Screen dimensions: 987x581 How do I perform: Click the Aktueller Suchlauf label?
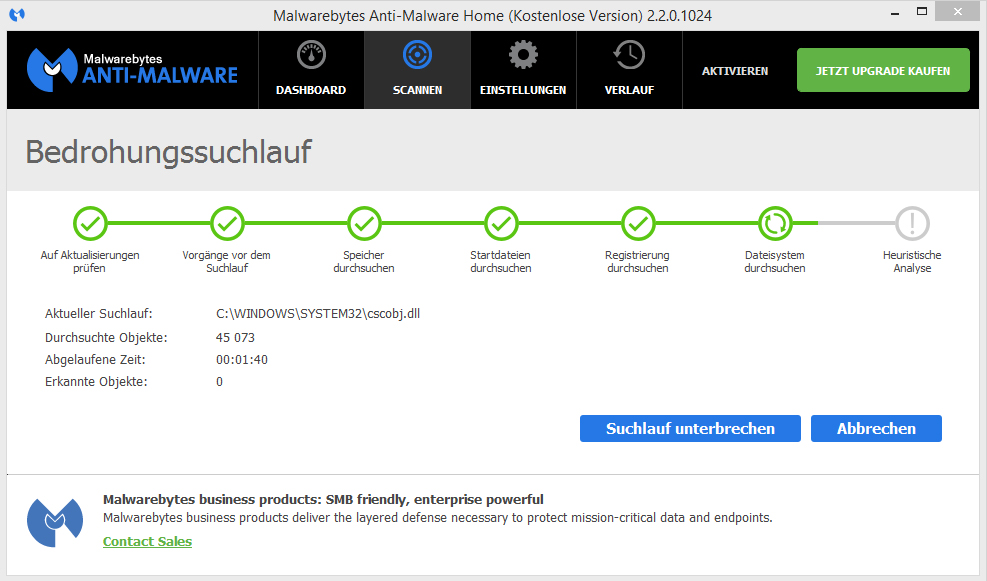click(x=99, y=313)
